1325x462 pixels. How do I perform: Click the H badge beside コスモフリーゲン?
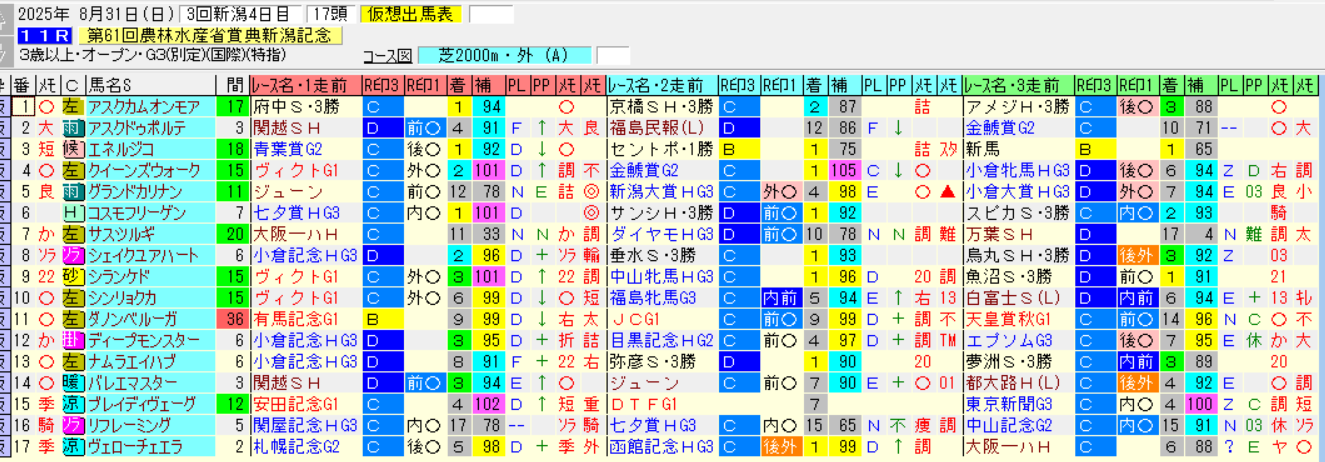(x=73, y=213)
